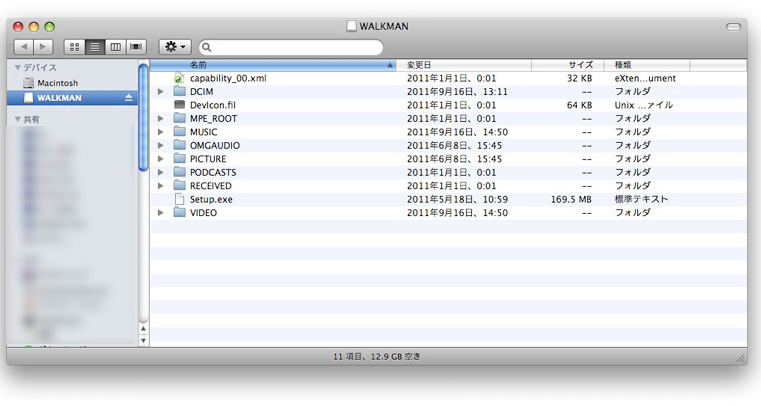This screenshot has width=761, height=406.
Task: Switch to list view mode
Action: click(95, 47)
